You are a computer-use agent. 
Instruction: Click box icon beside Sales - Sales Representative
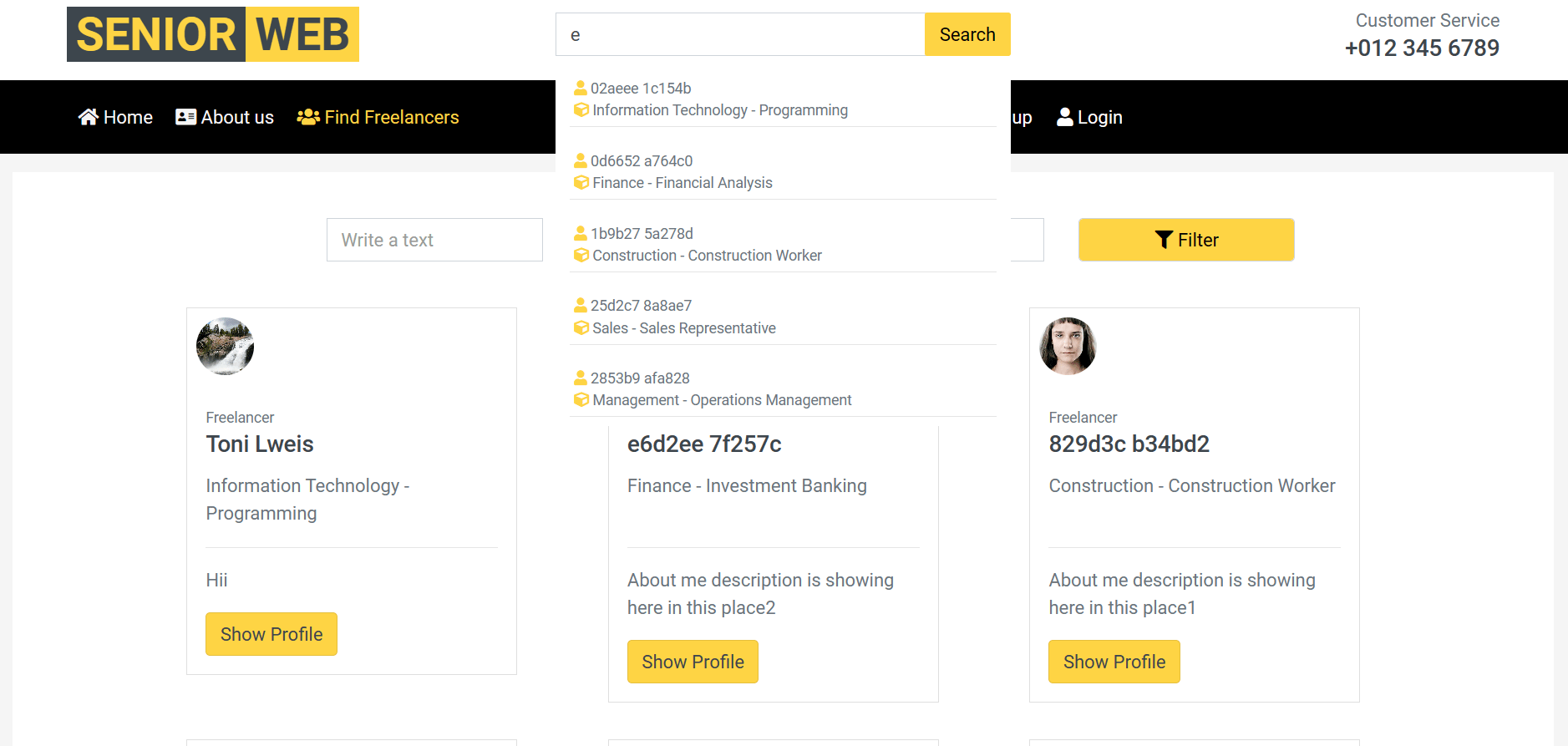coord(581,327)
